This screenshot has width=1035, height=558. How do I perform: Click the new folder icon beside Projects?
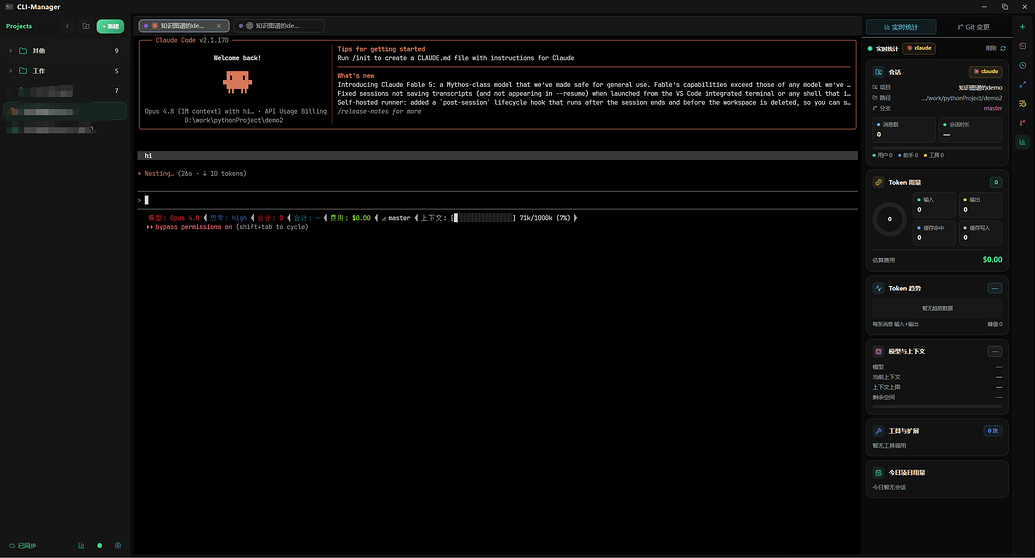(x=86, y=26)
